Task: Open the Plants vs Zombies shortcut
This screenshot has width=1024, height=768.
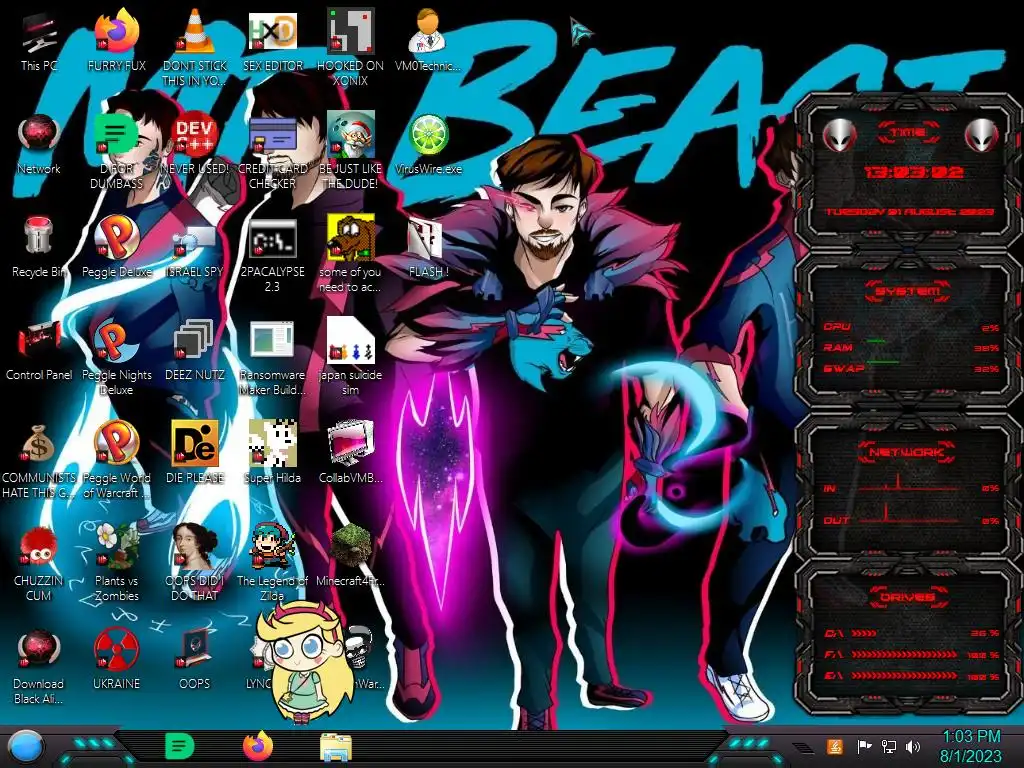Action: click(x=117, y=546)
